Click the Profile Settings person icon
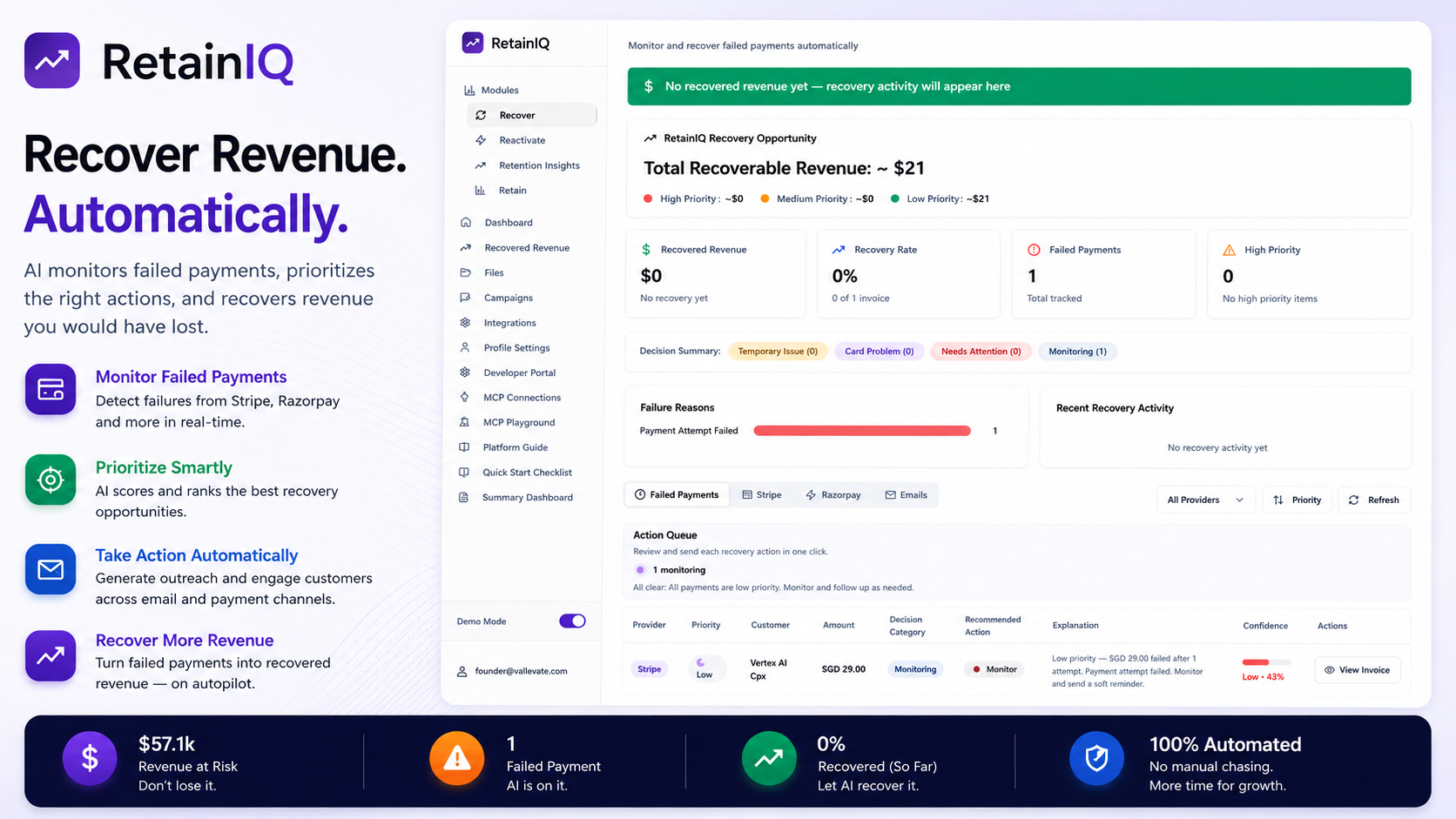 [x=465, y=347]
